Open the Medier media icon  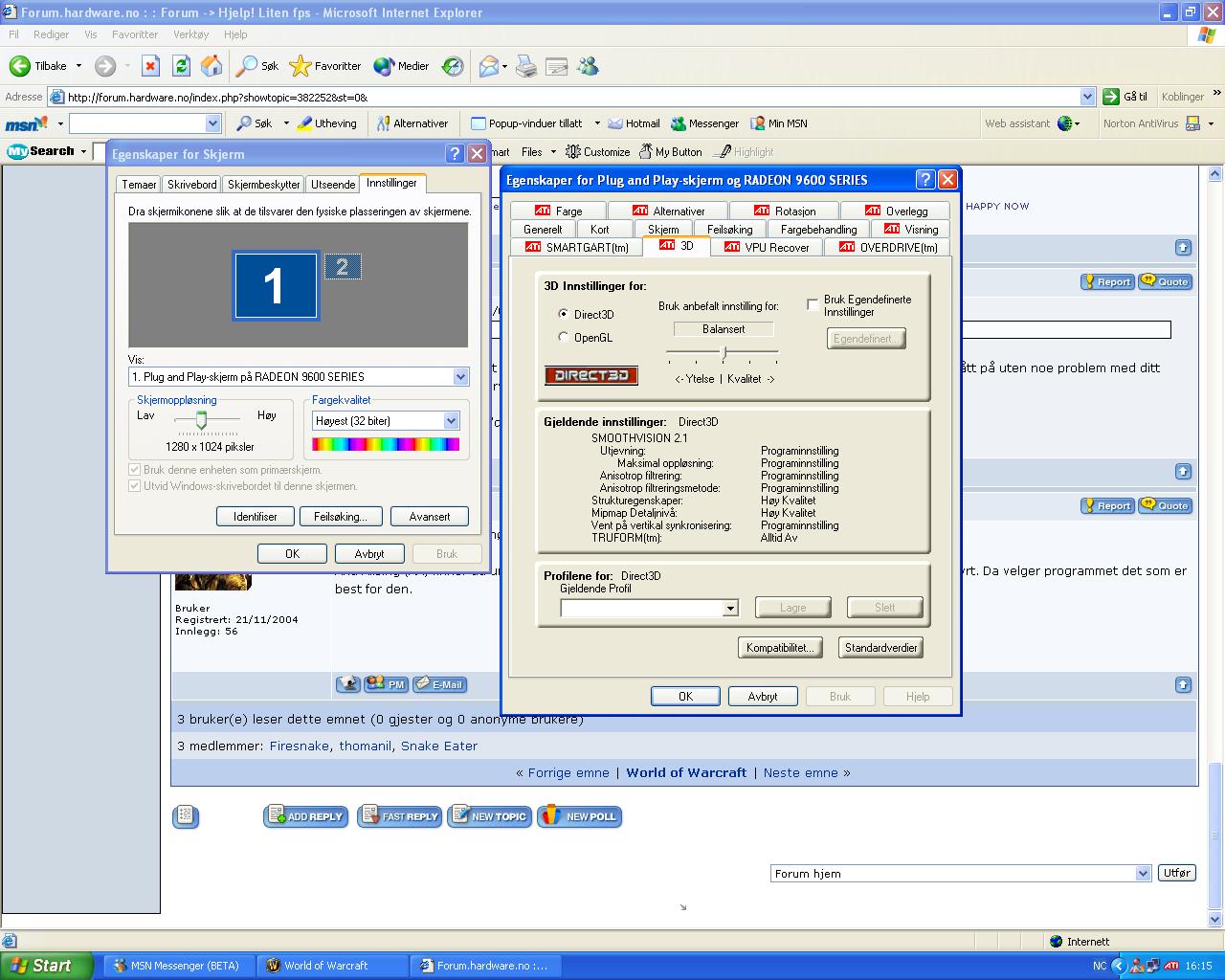pyautogui.click(x=384, y=66)
